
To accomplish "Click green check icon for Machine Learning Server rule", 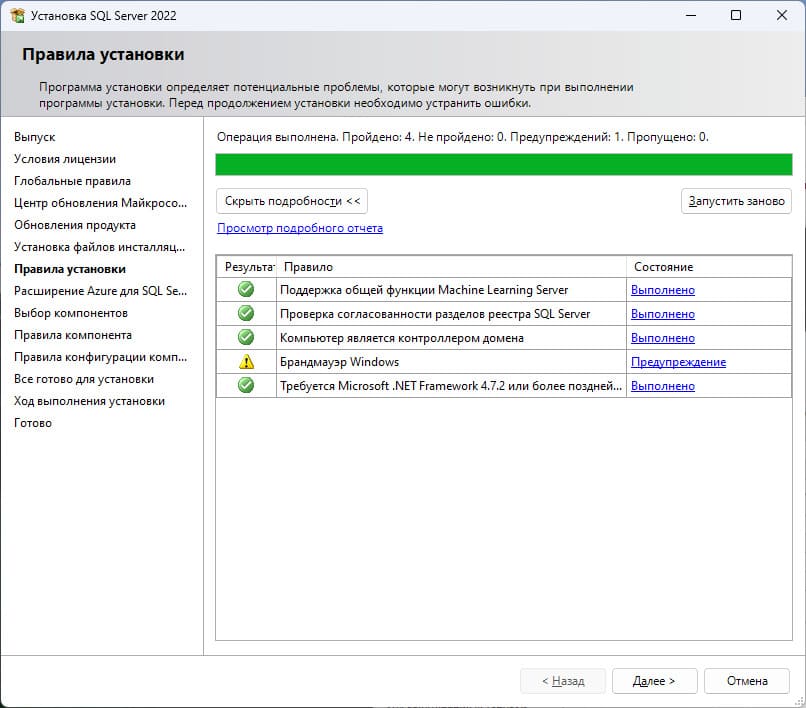I will [x=246, y=289].
